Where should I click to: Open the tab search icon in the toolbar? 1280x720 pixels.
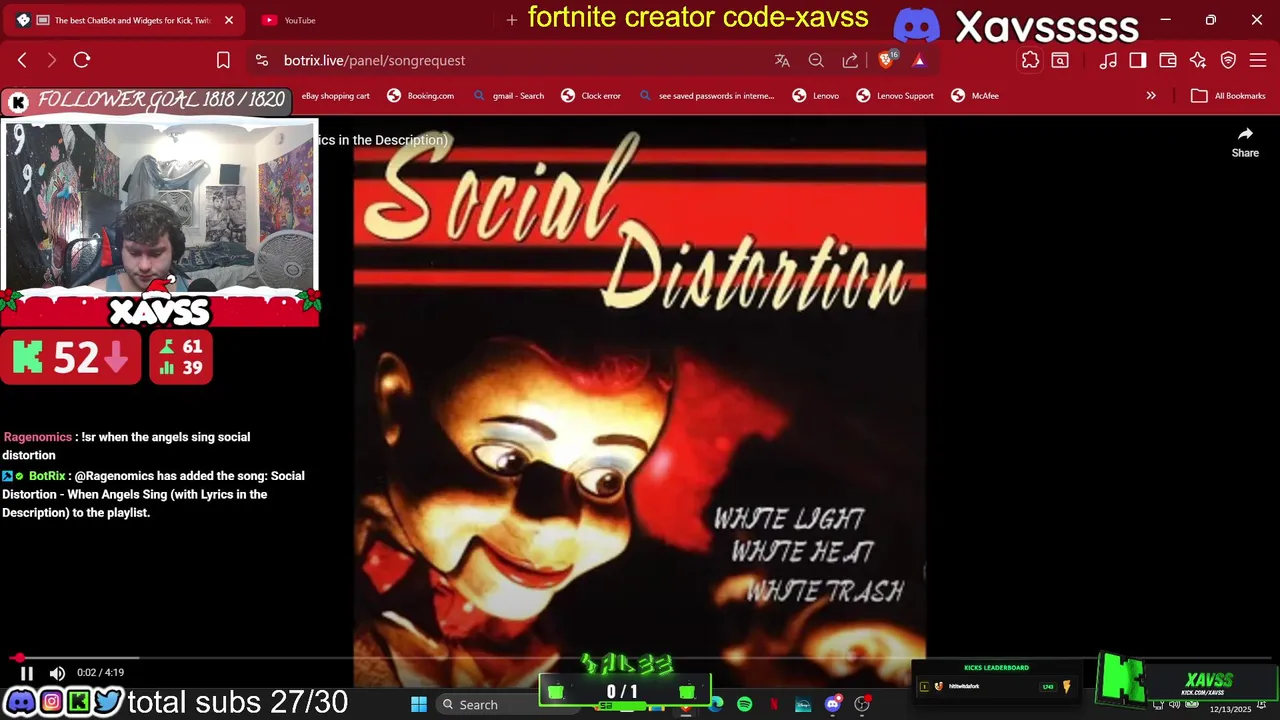click(1060, 60)
